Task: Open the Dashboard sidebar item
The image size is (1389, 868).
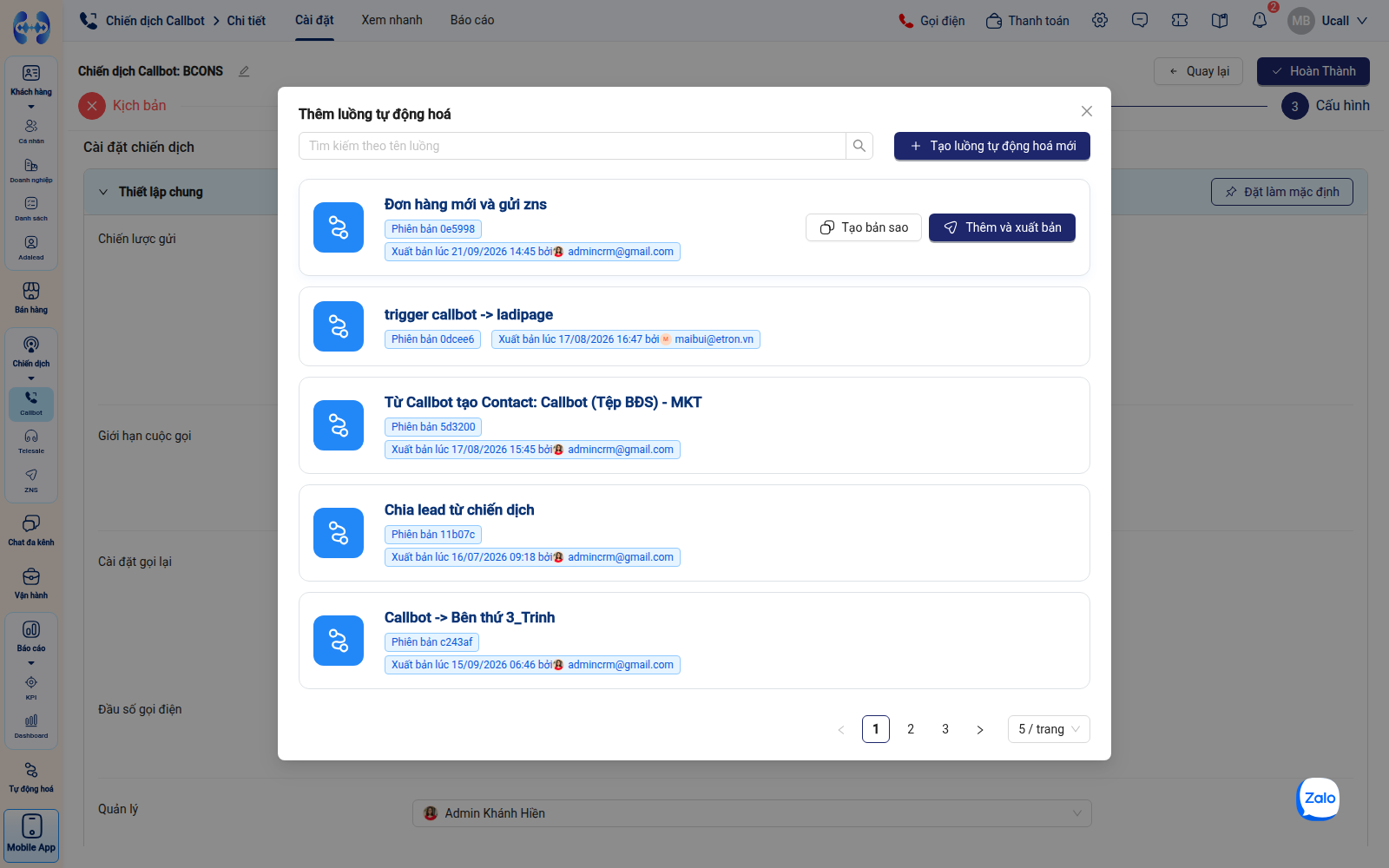Action: coord(31,726)
